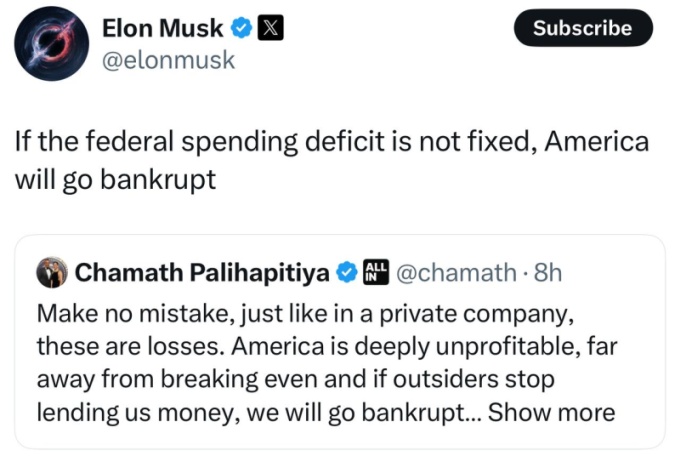Expand quoted post with Show more
The width and height of the screenshot is (680, 456).
point(551,412)
